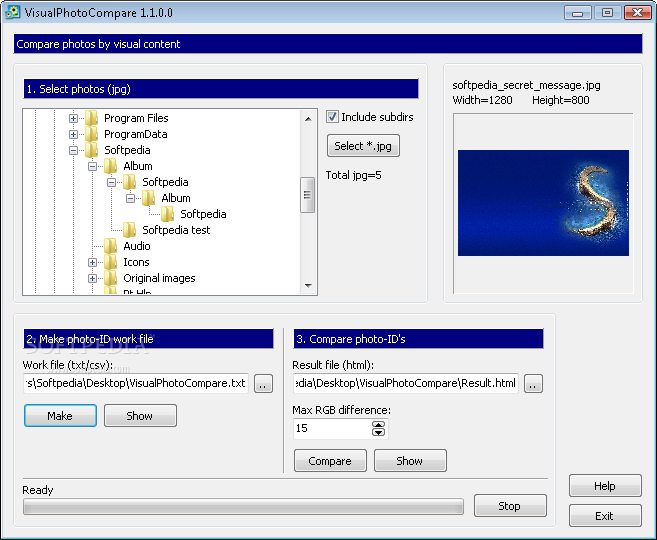The width and height of the screenshot is (657, 540).
Task: Expand the Original images folder node
Action: click(x=92, y=278)
